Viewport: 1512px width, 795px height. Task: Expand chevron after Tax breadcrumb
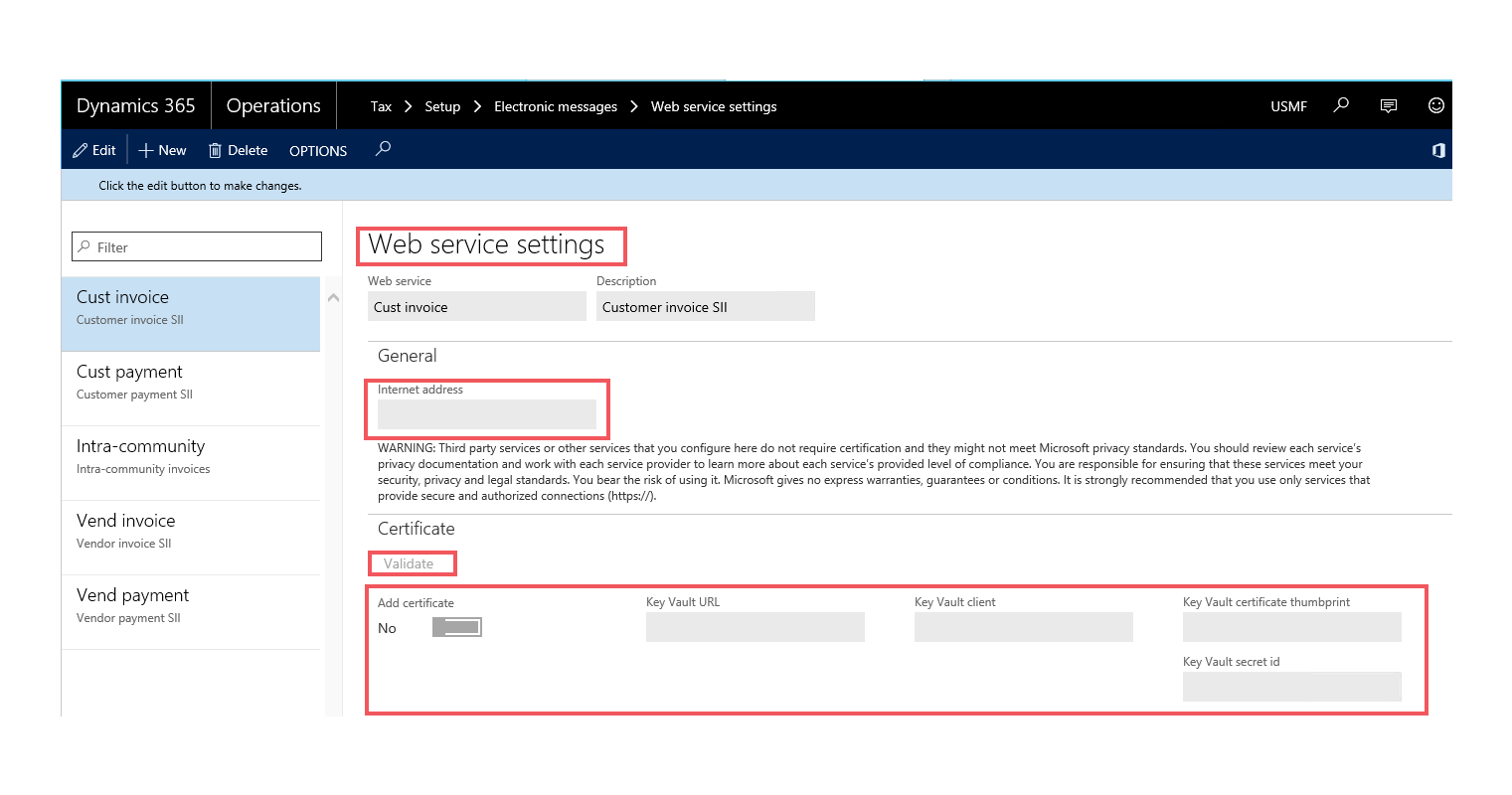[409, 106]
